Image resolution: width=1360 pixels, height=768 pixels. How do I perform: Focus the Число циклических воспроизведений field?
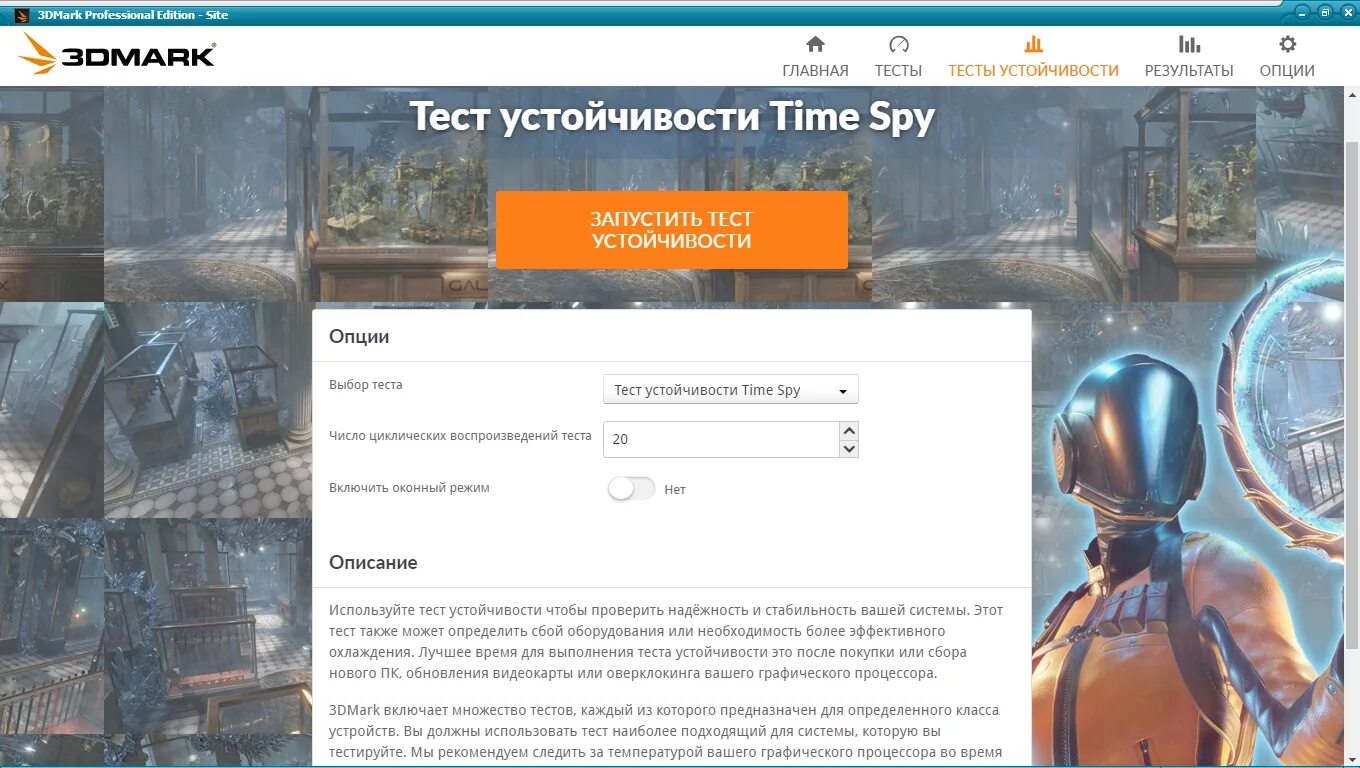721,439
